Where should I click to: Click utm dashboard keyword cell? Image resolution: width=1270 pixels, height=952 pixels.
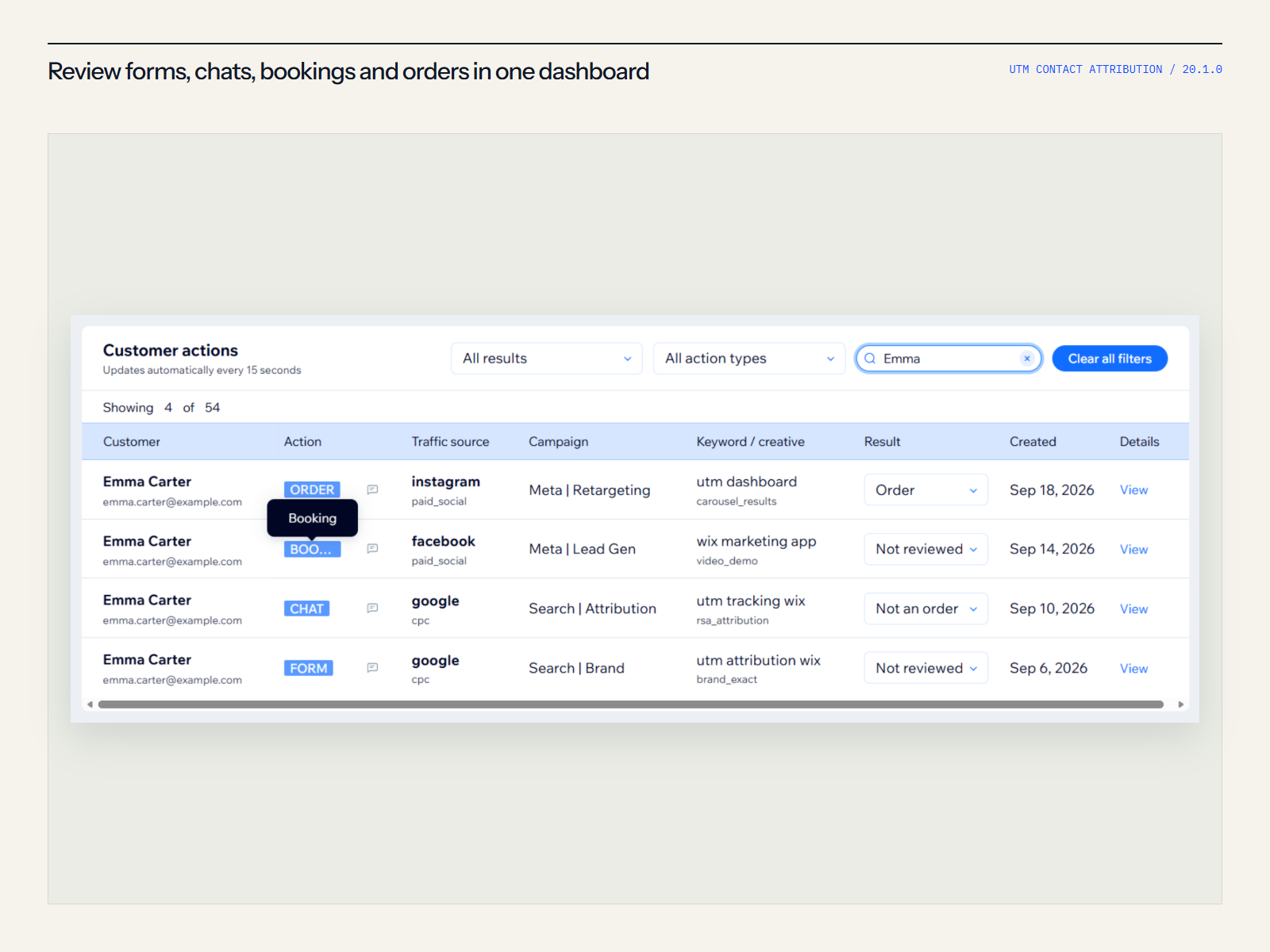746,482
